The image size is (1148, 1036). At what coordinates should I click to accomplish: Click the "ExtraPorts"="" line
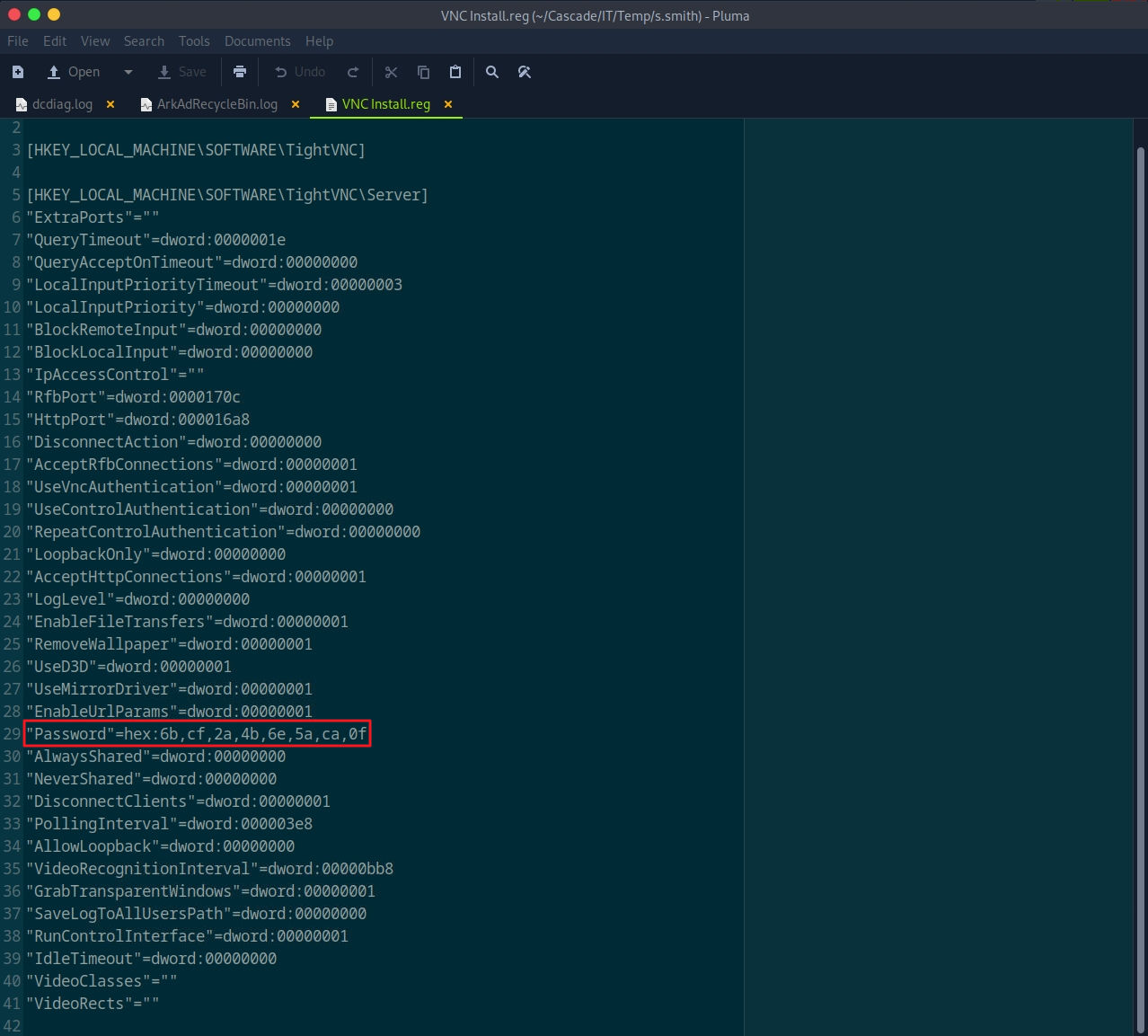(93, 217)
